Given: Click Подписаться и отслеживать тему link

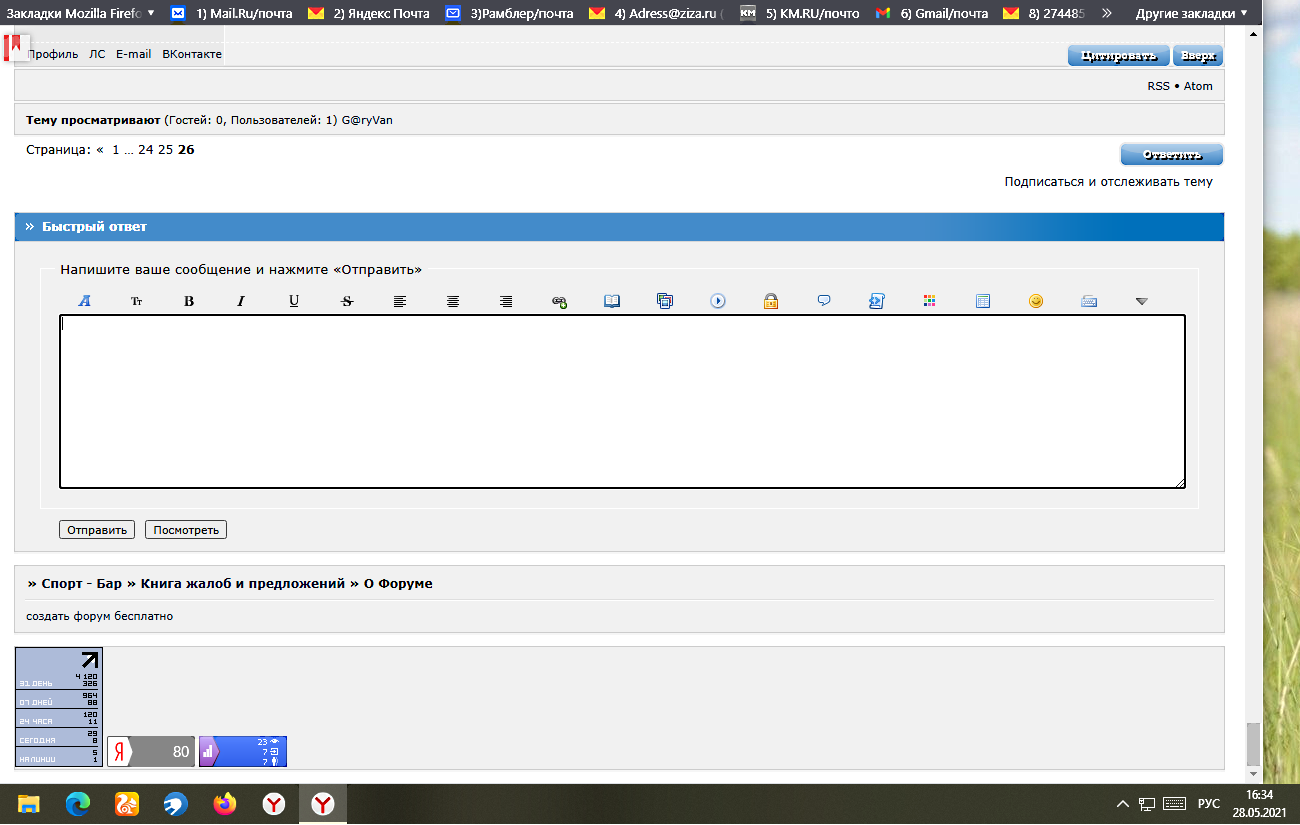Looking at the screenshot, I should [x=1109, y=182].
